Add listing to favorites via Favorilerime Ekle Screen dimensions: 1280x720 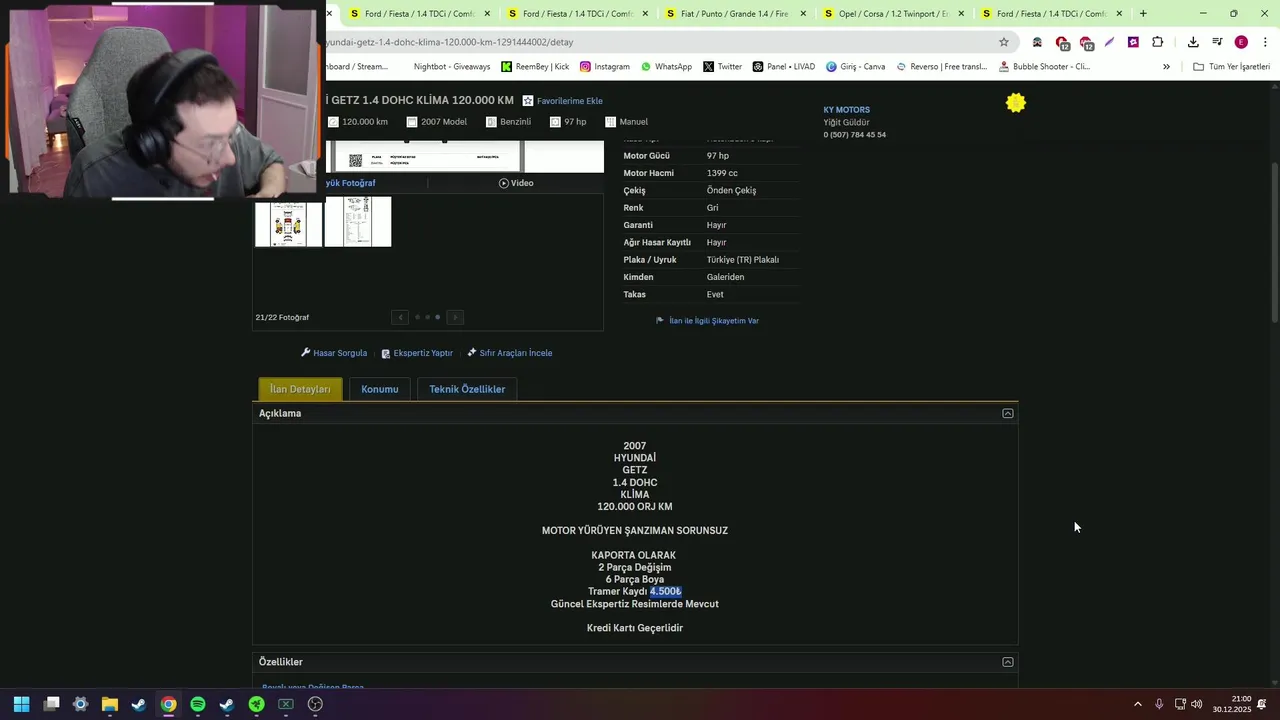click(562, 101)
